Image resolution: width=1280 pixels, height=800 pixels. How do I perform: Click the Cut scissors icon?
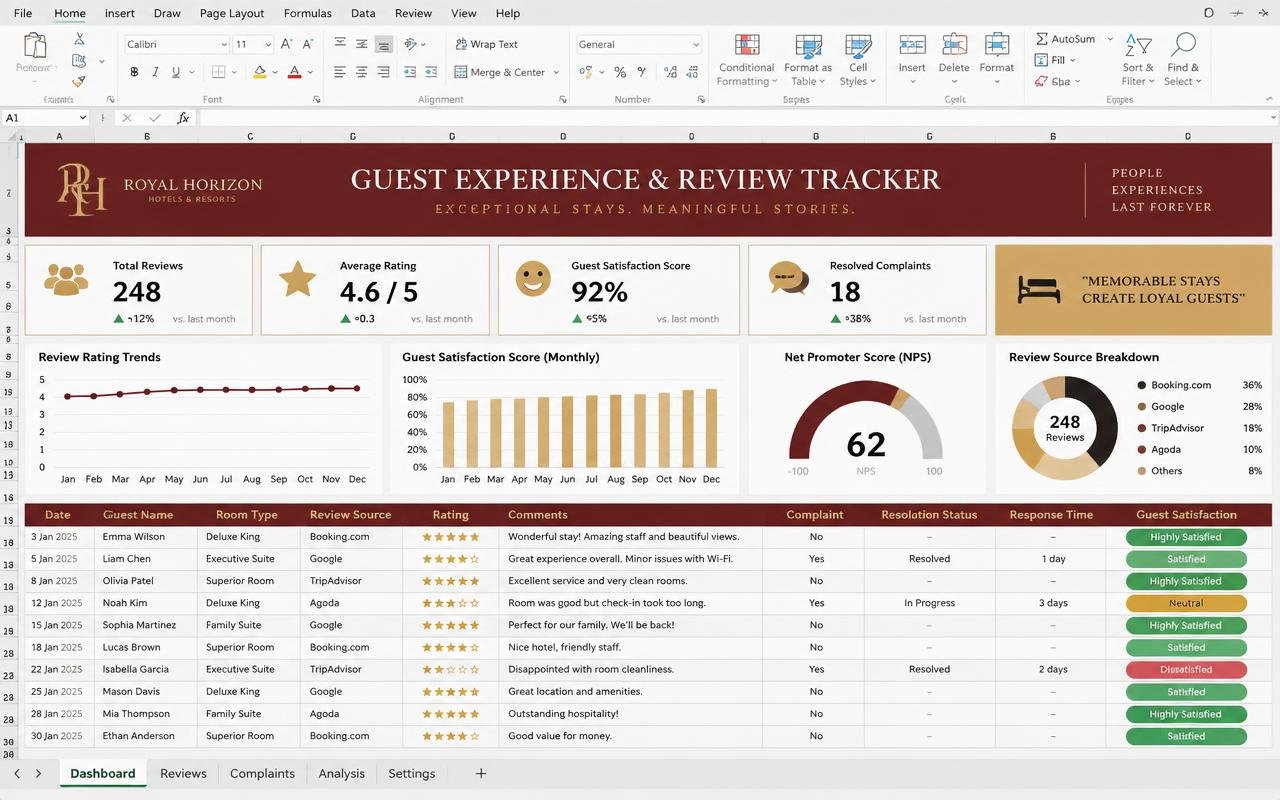click(x=79, y=39)
